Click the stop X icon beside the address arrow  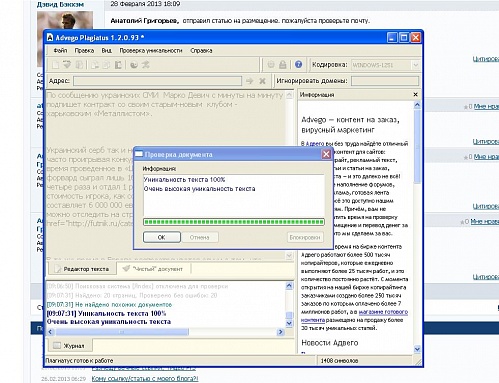pos(262,81)
